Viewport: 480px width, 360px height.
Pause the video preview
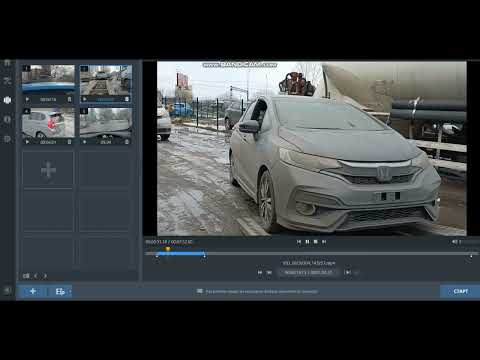pos(307,242)
